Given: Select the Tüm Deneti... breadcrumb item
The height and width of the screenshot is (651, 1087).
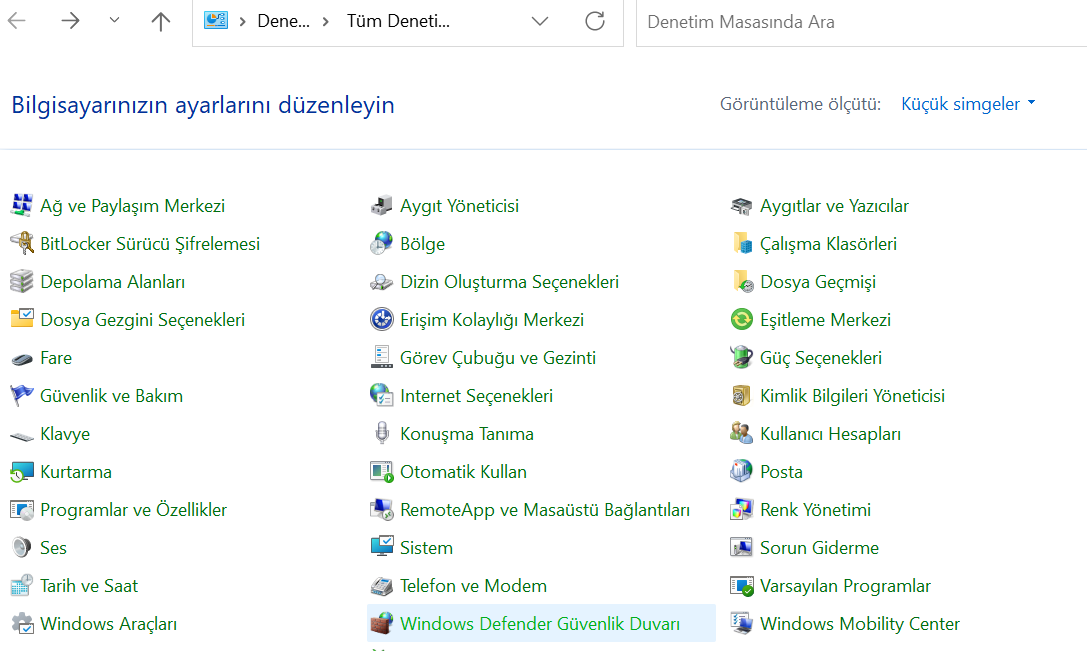Looking at the screenshot, I should pos(398,22).
